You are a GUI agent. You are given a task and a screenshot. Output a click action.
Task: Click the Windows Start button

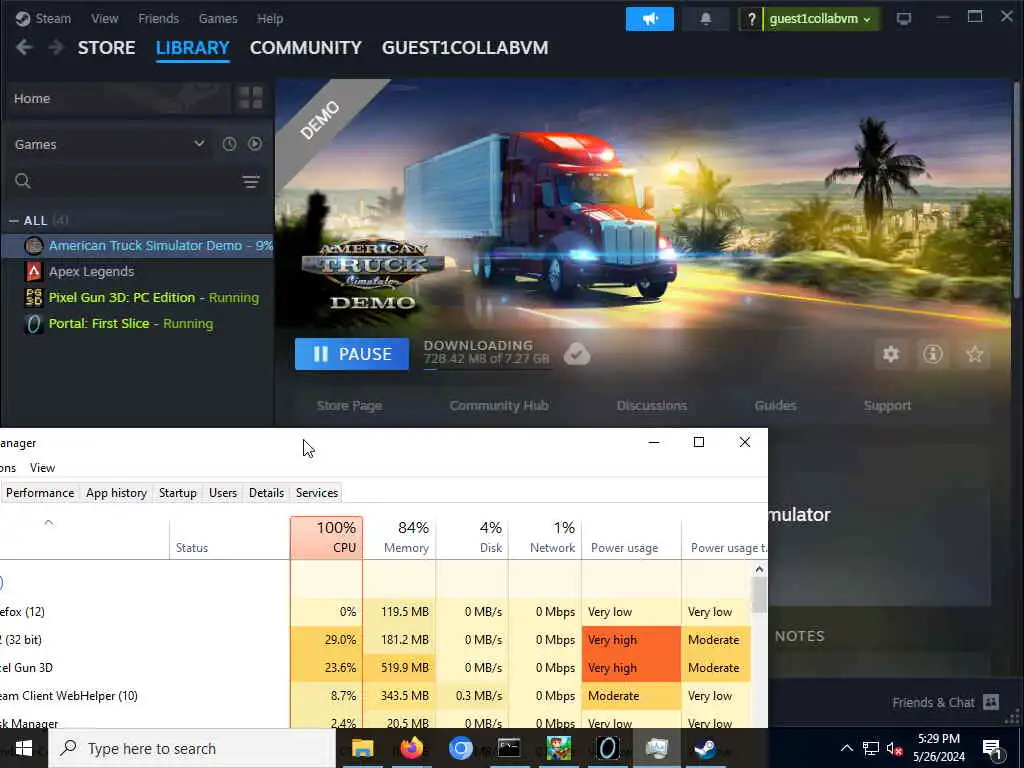24,748
